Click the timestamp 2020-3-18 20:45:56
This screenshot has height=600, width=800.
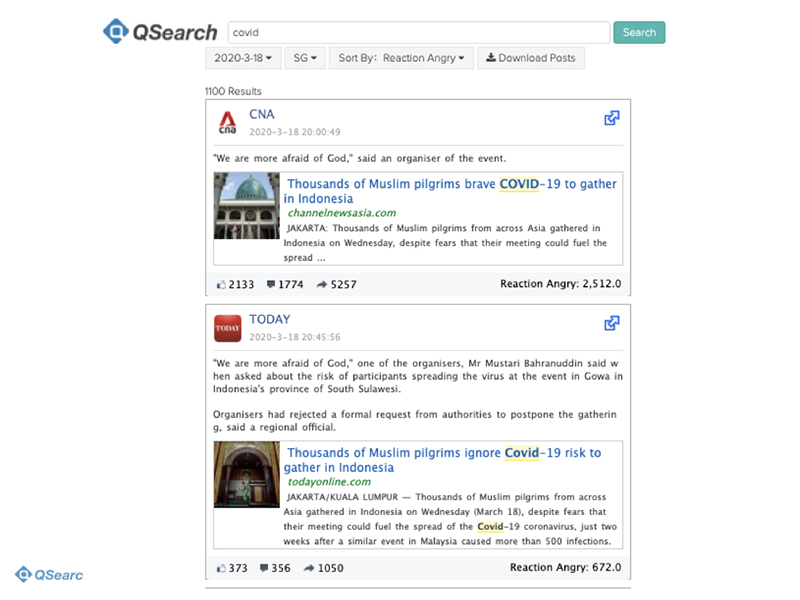click(294, 337)
